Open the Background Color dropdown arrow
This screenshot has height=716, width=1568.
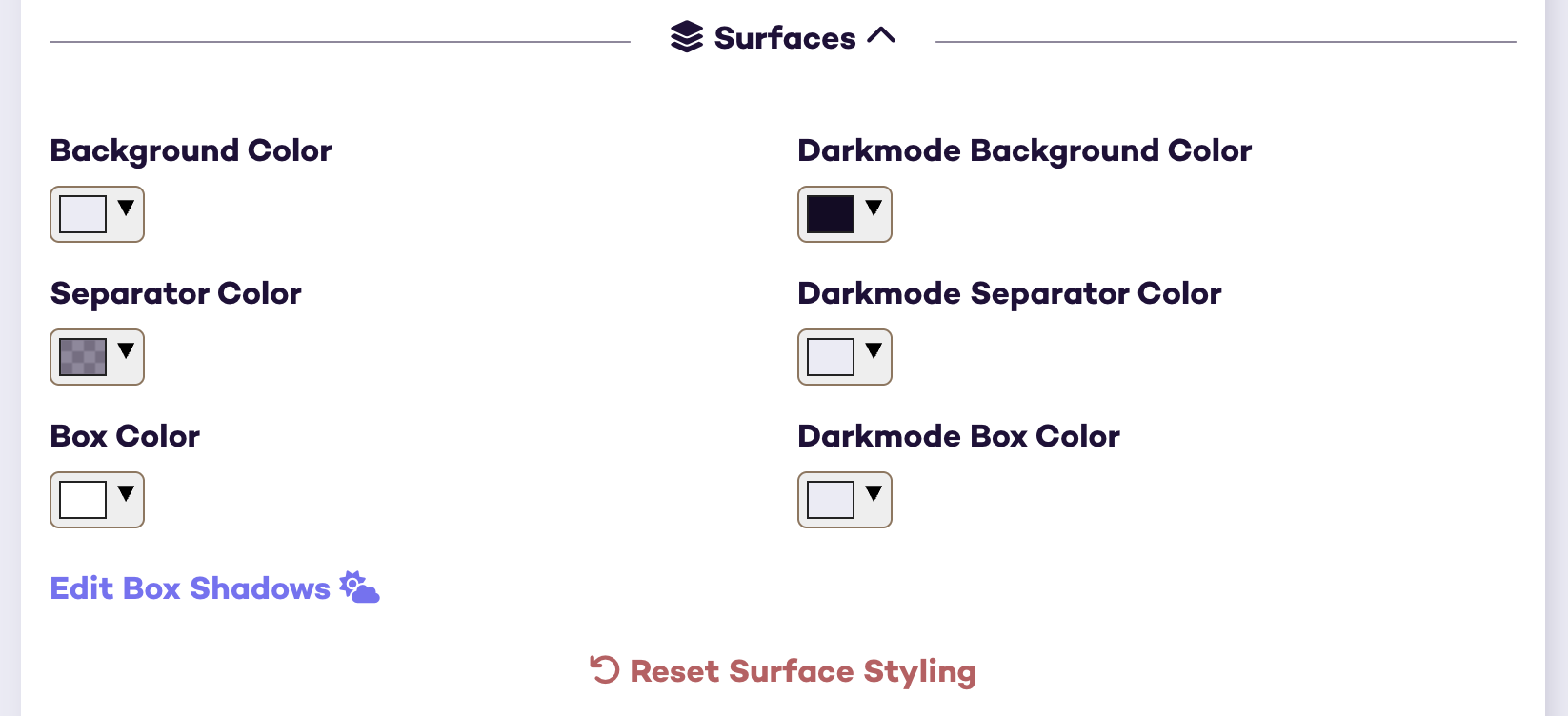click(x=126, y=208)
